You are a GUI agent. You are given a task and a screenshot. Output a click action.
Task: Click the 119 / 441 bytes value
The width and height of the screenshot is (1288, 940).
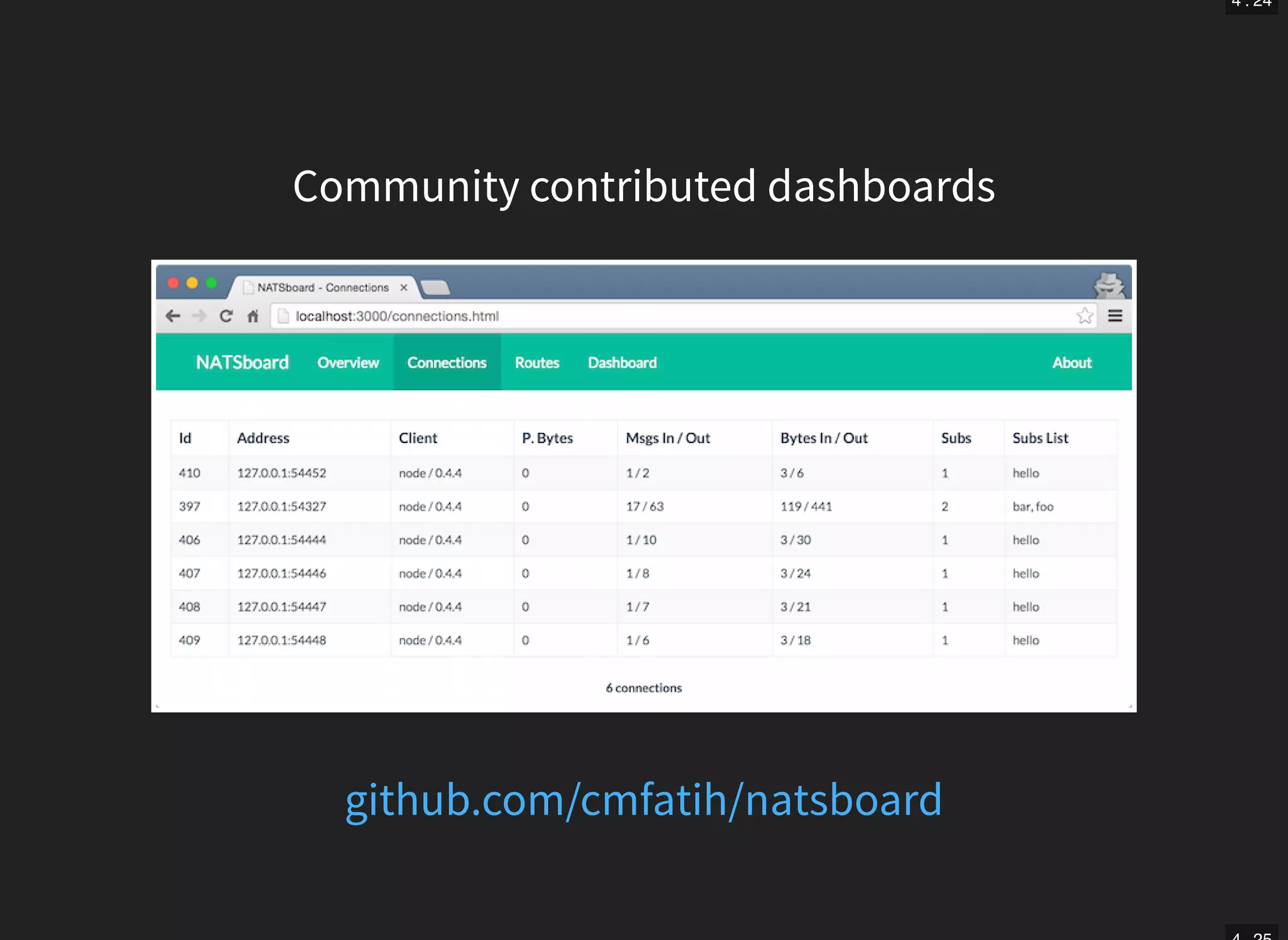(x=806, y=506)
